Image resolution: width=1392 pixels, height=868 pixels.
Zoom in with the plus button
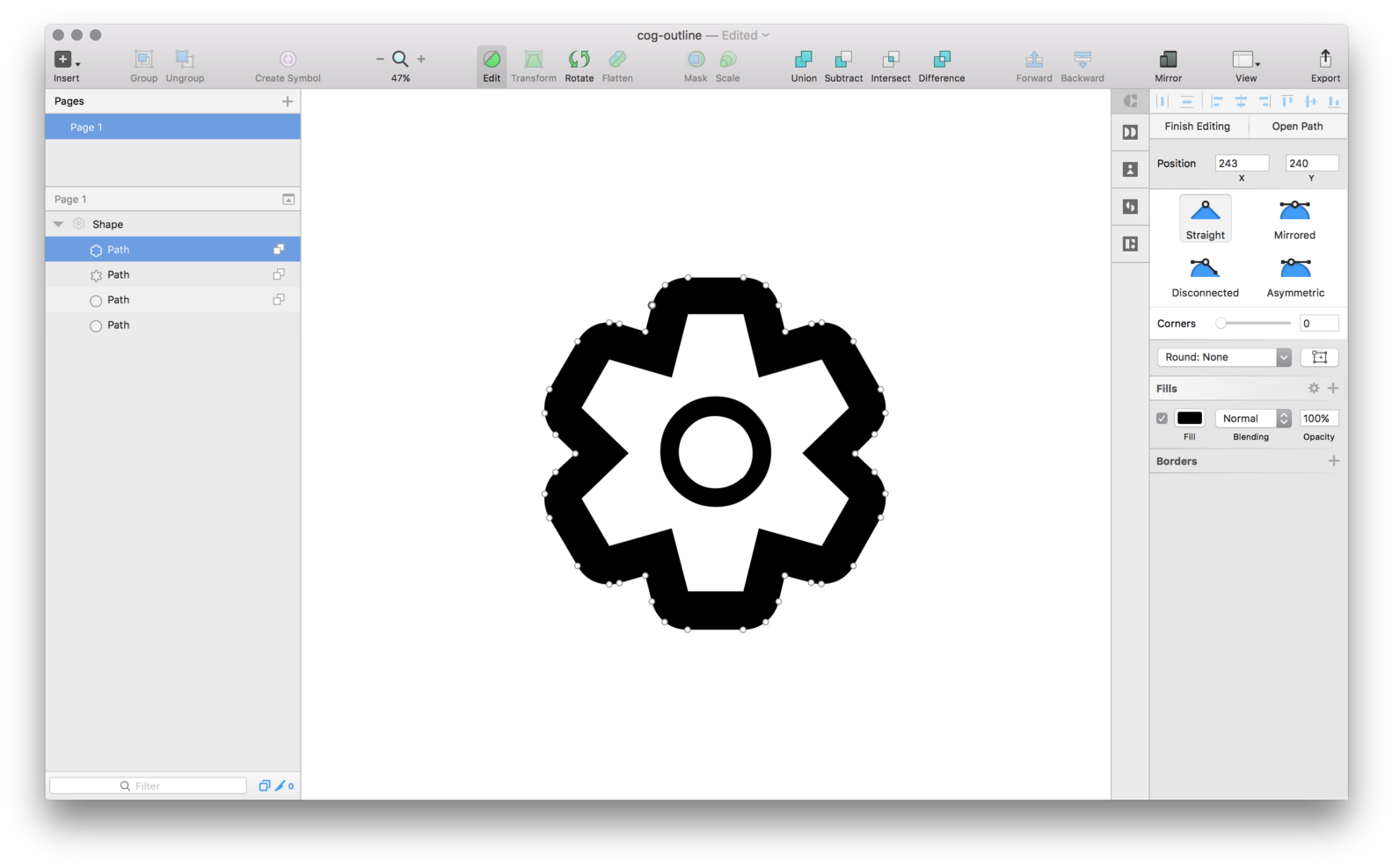(421, 59)
